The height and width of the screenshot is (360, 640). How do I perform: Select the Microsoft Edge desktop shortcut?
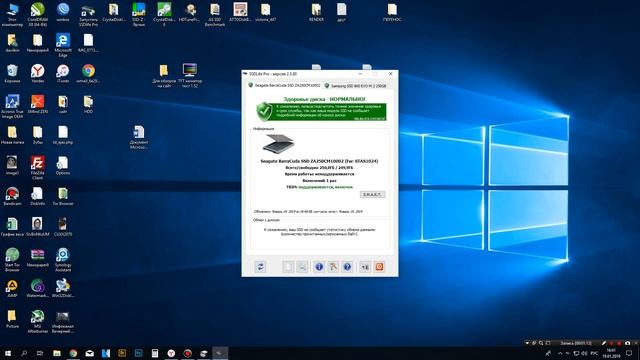[x=63, y=45]
